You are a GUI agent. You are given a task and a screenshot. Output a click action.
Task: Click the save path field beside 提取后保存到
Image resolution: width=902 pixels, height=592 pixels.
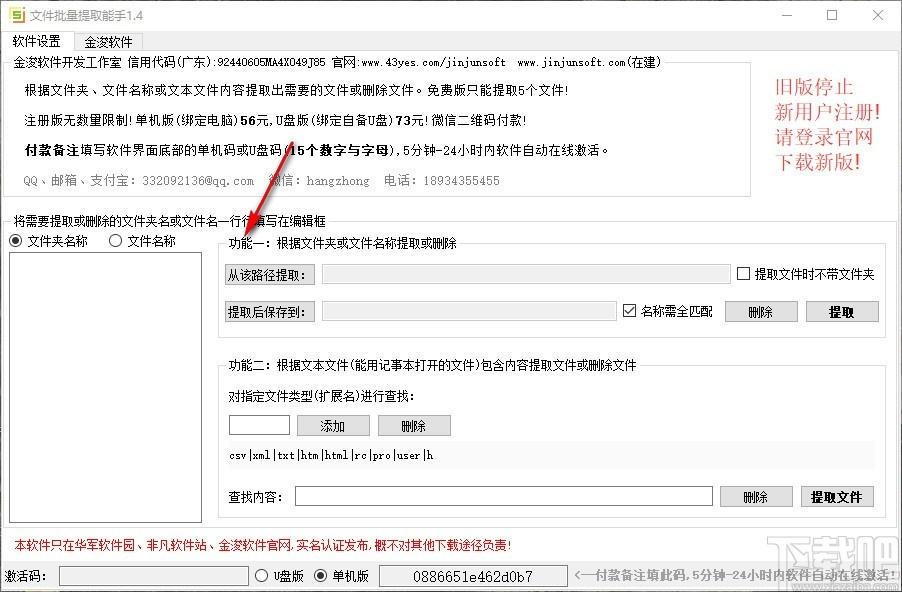[x=469, y=311]
